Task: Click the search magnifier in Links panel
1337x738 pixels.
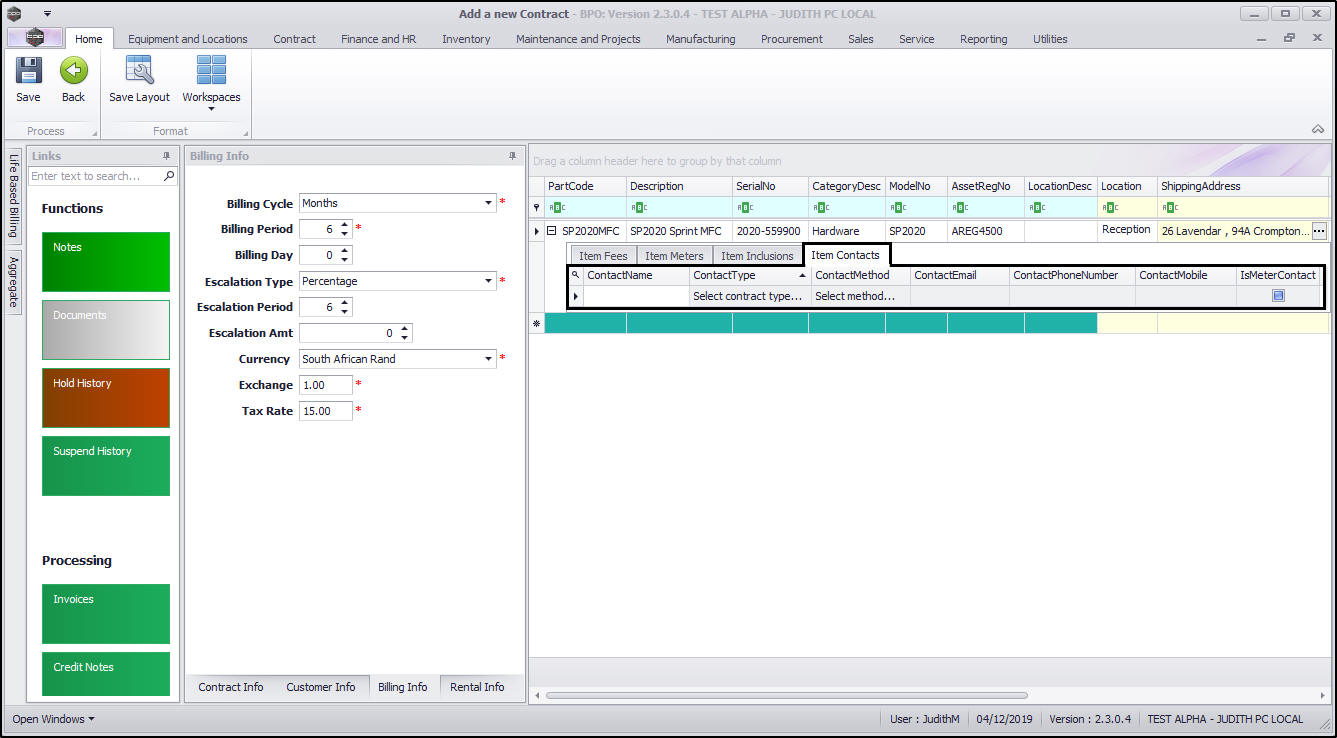Action: (169, 176)
